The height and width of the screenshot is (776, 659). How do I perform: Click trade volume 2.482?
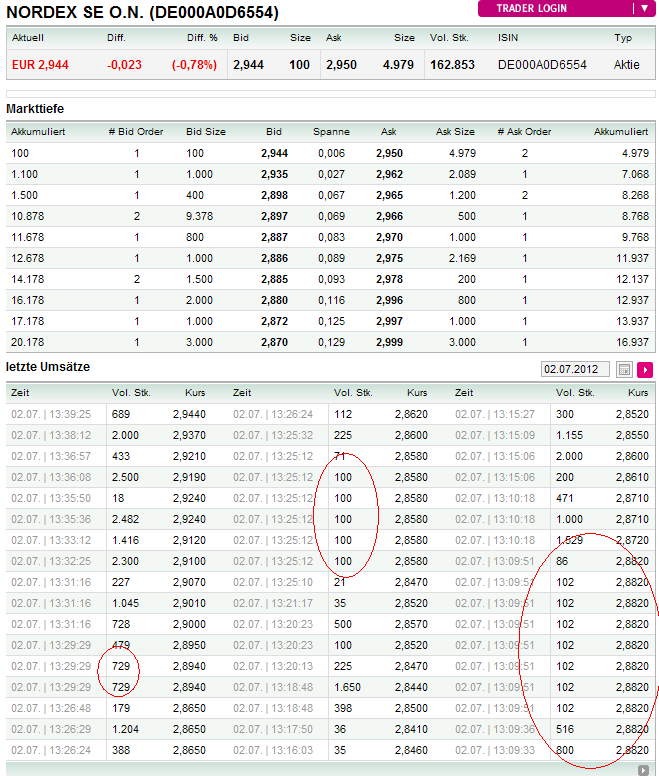125,519
